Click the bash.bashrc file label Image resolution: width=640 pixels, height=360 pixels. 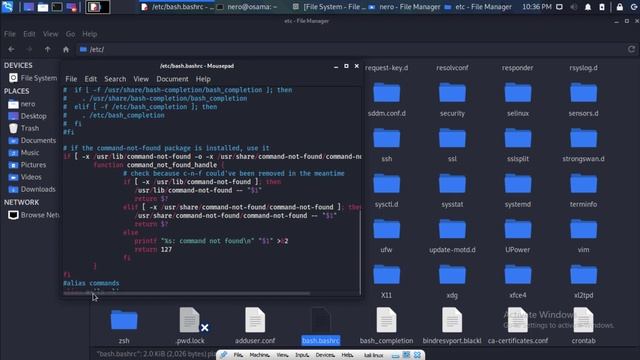(x=321, y=340)
